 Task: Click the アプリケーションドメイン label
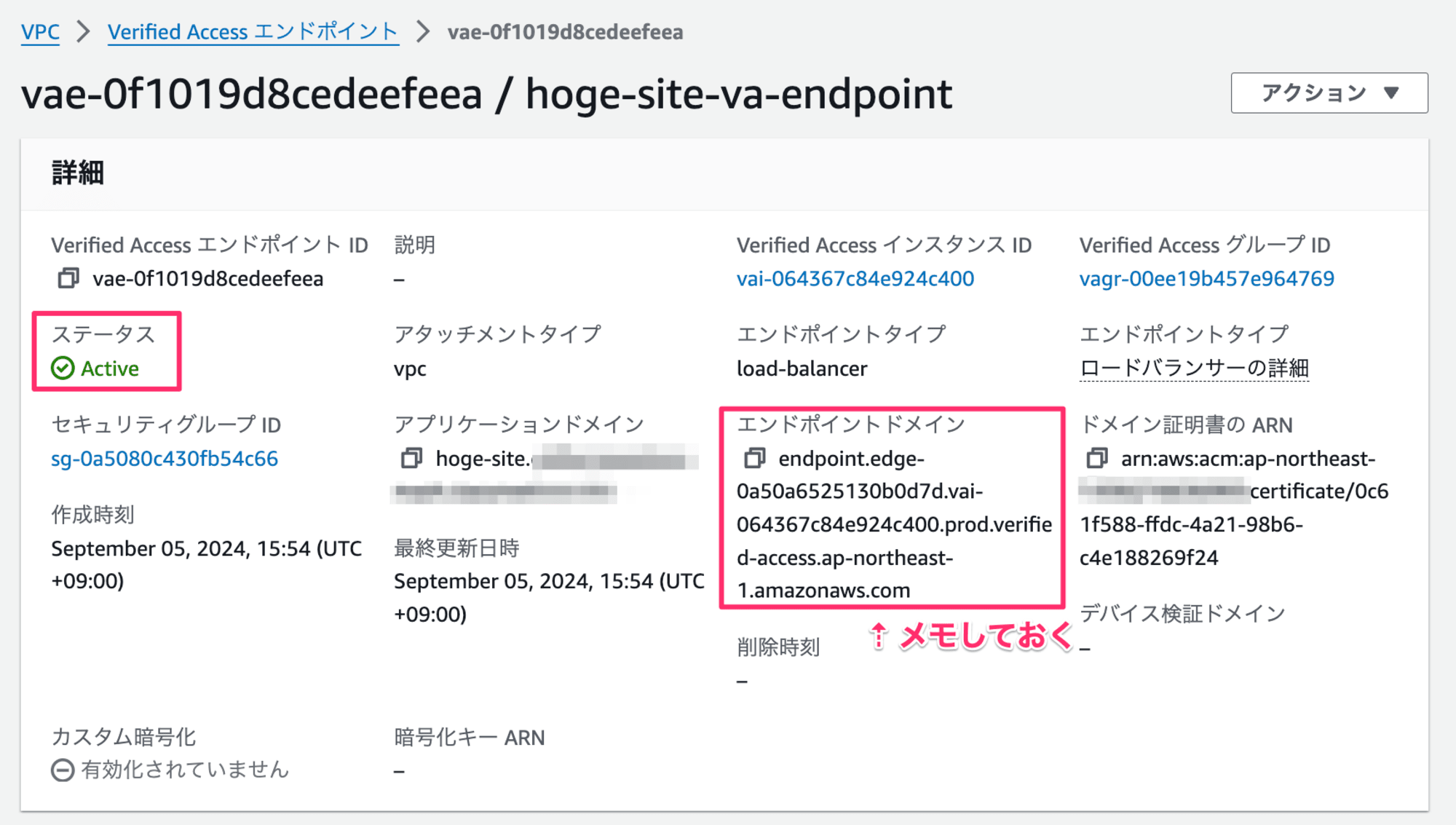[518, 425]
